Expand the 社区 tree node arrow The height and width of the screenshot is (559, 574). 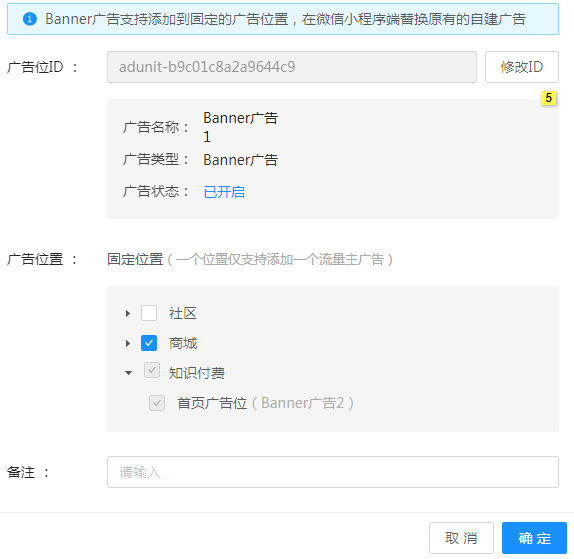[x=128, y=313]
